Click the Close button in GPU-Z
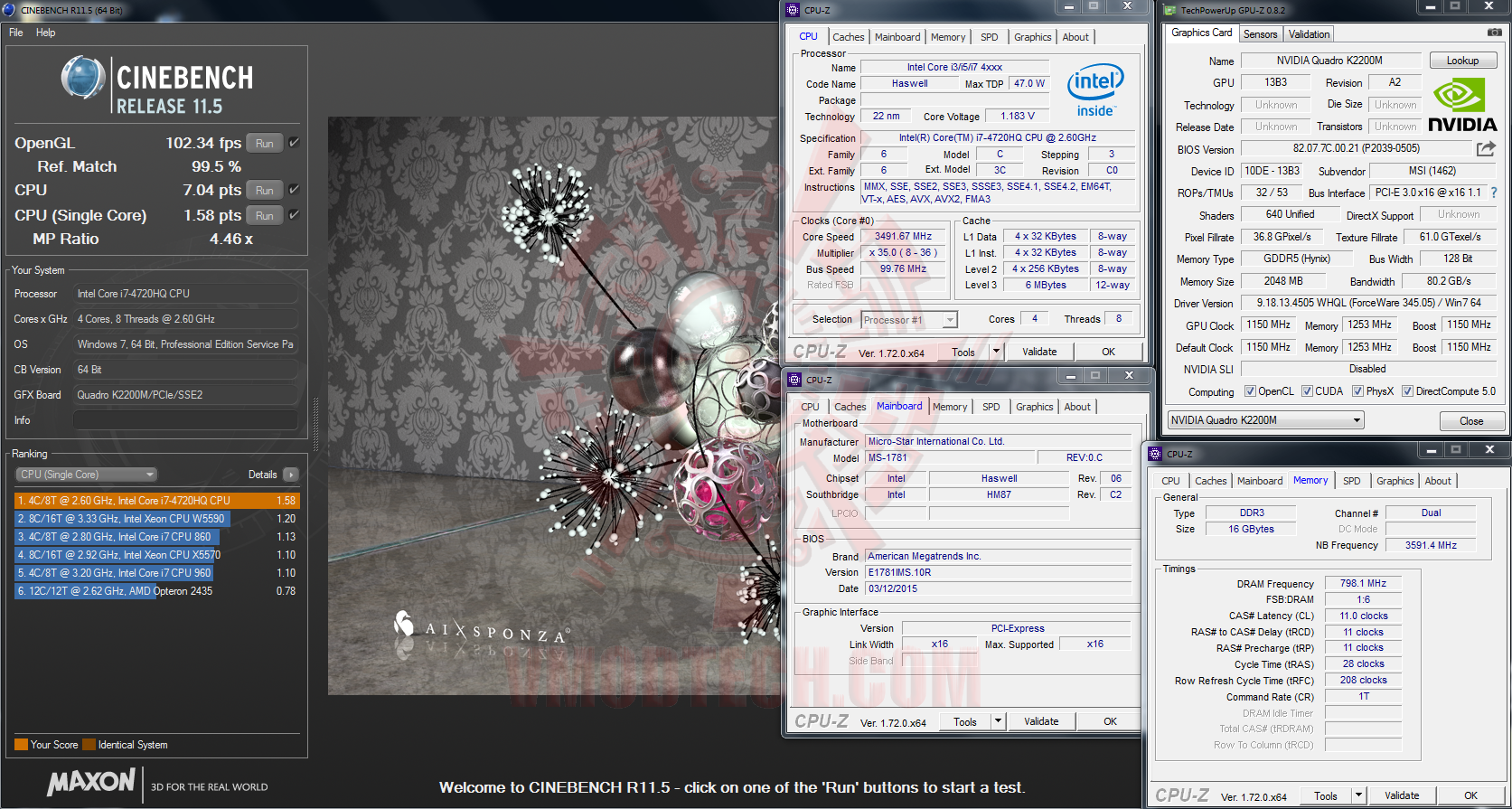 [1471, 421]
